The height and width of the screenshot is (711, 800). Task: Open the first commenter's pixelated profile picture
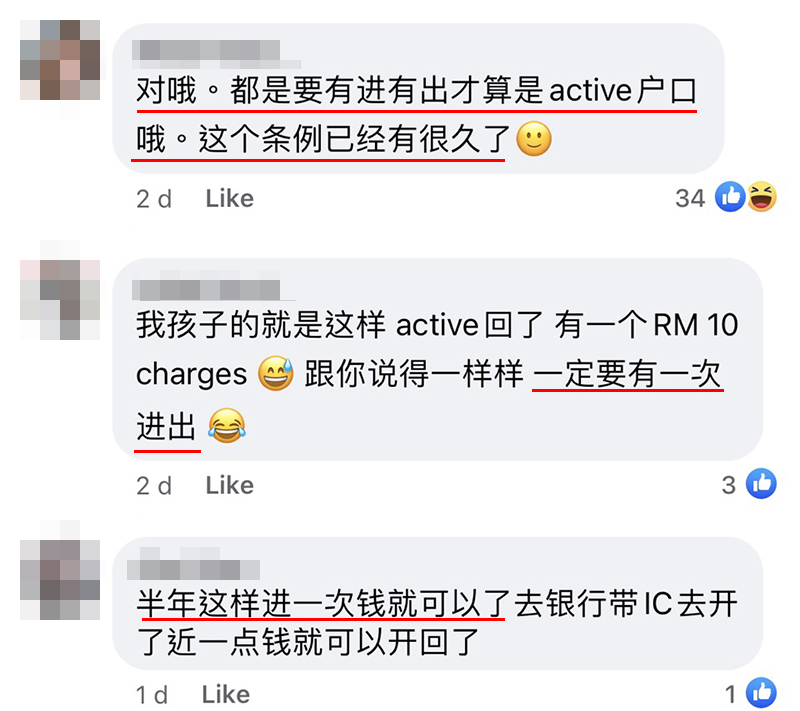coord(60,60)
